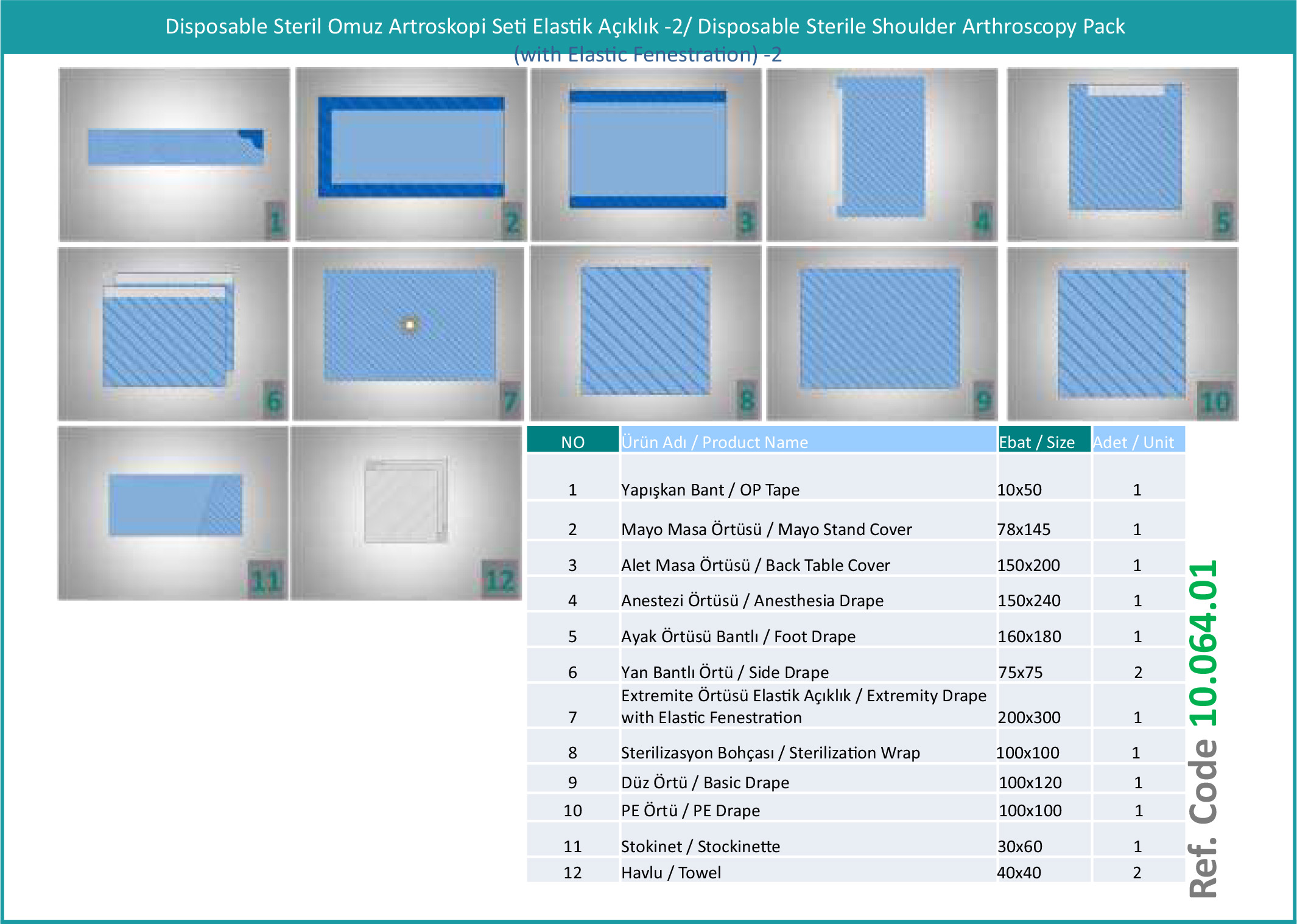1297x924 pixels.
Task: Click the Disposable Sterile Shoulder Arthroscopy Pack title
Action: (645, 26)
